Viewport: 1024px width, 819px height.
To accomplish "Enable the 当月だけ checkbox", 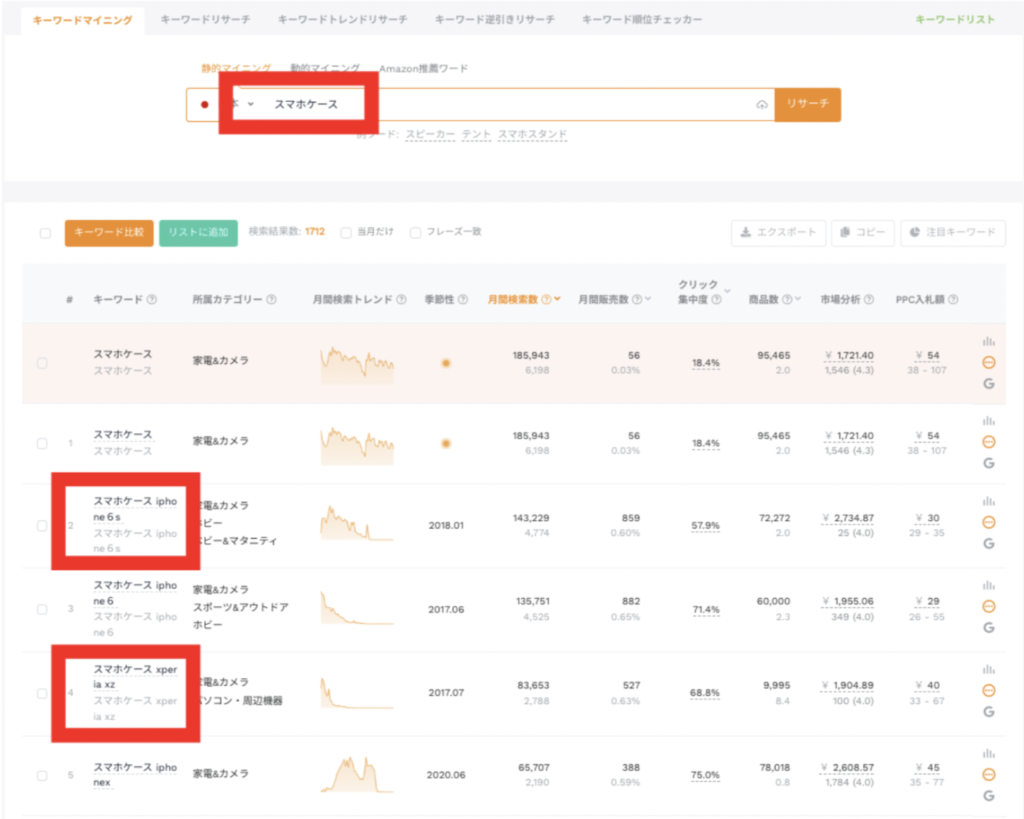I will (x=346, y=232).
